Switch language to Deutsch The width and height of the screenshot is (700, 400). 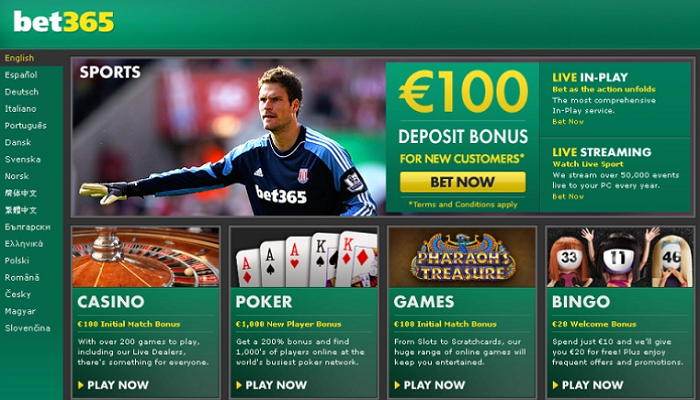coord(21,92)
